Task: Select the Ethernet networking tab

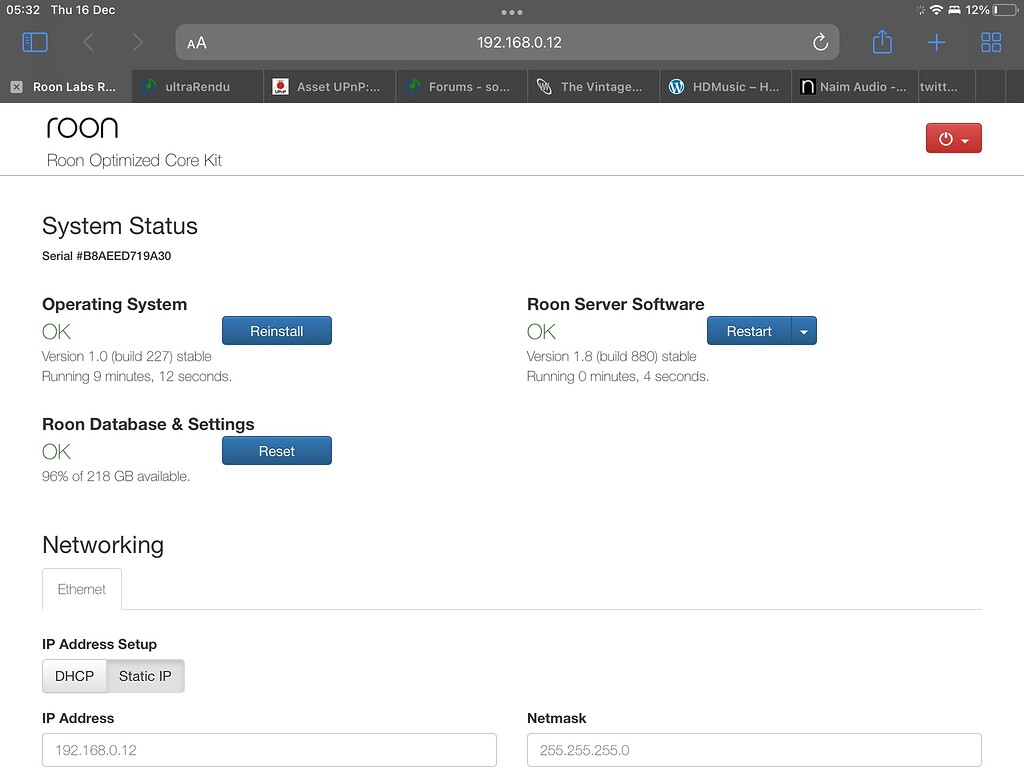Action: [81, 589]
